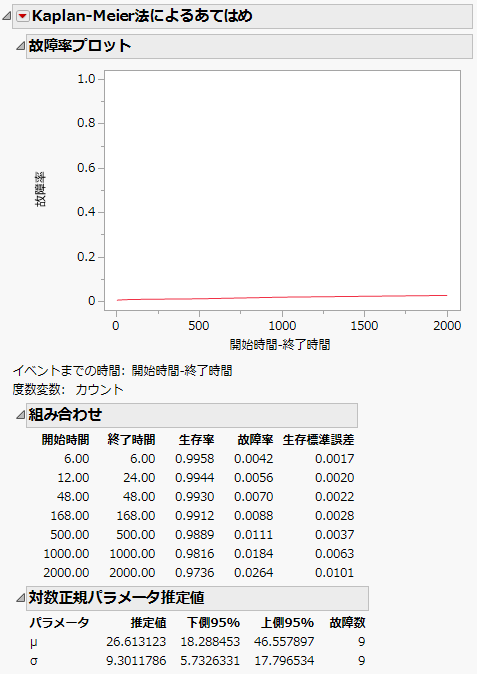The image size is (477, 674).
Task: Click the red failure rate curve in the plot
Action: 282,297
